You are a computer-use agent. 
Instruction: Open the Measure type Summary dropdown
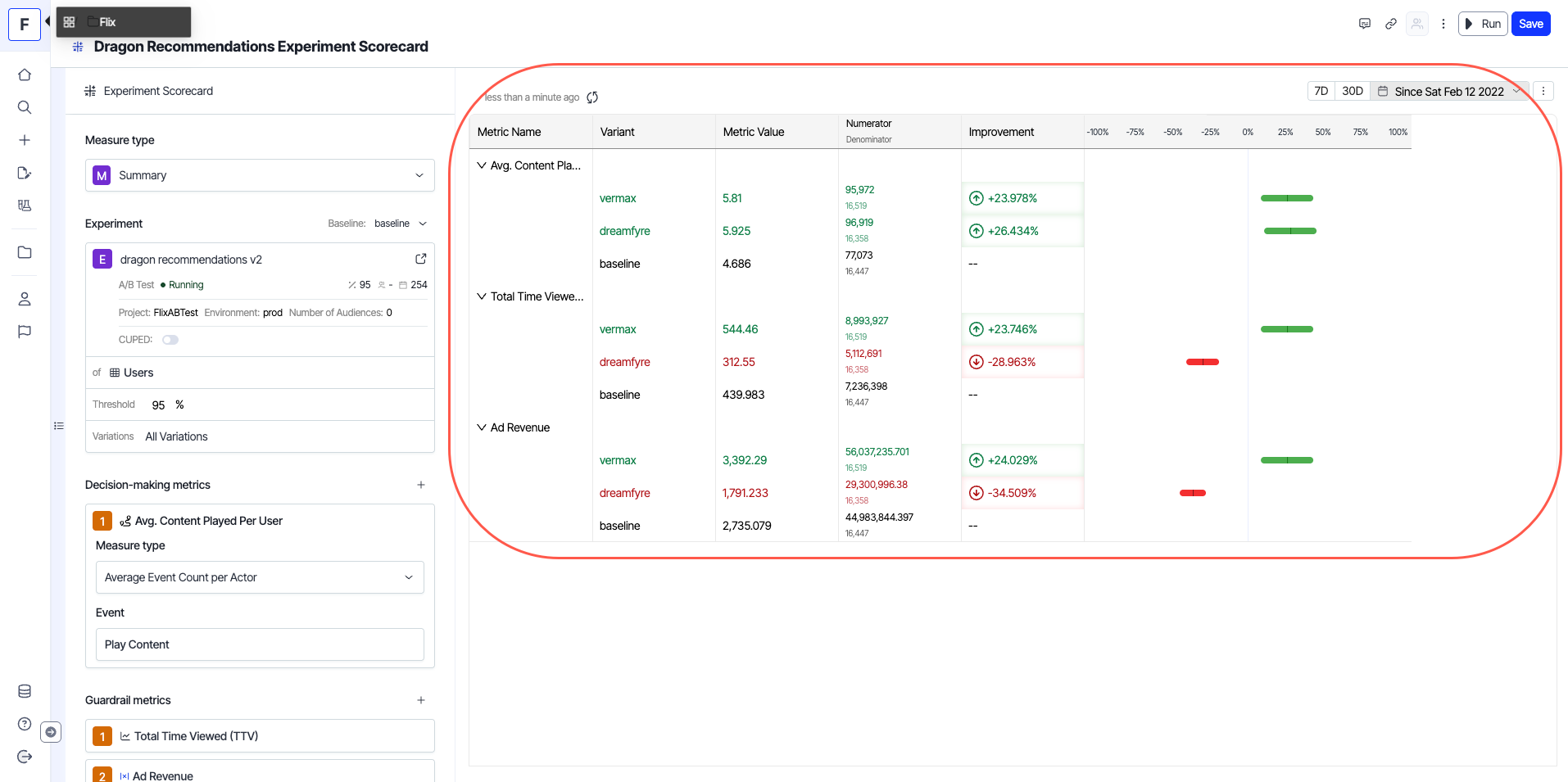point(260,175)
